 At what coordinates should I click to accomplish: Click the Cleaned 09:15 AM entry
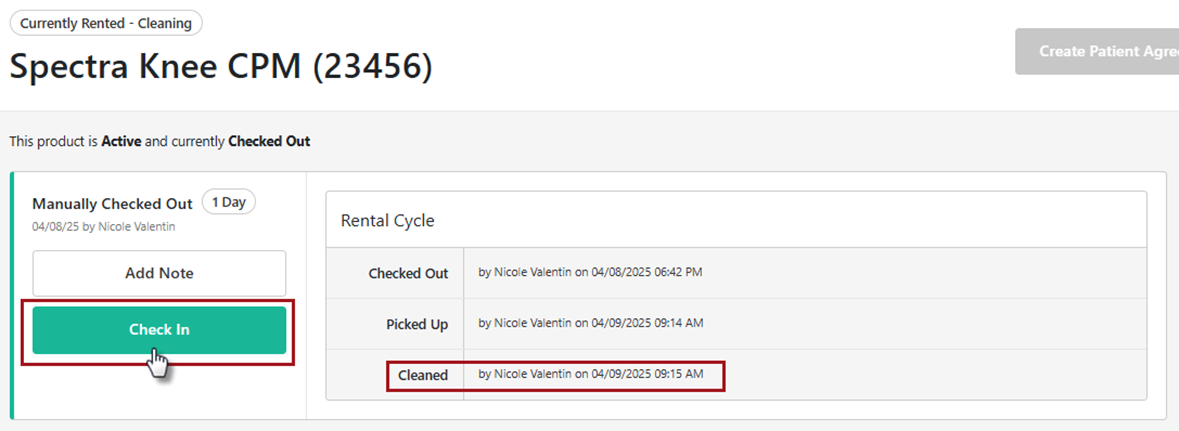tap(590, 374)
